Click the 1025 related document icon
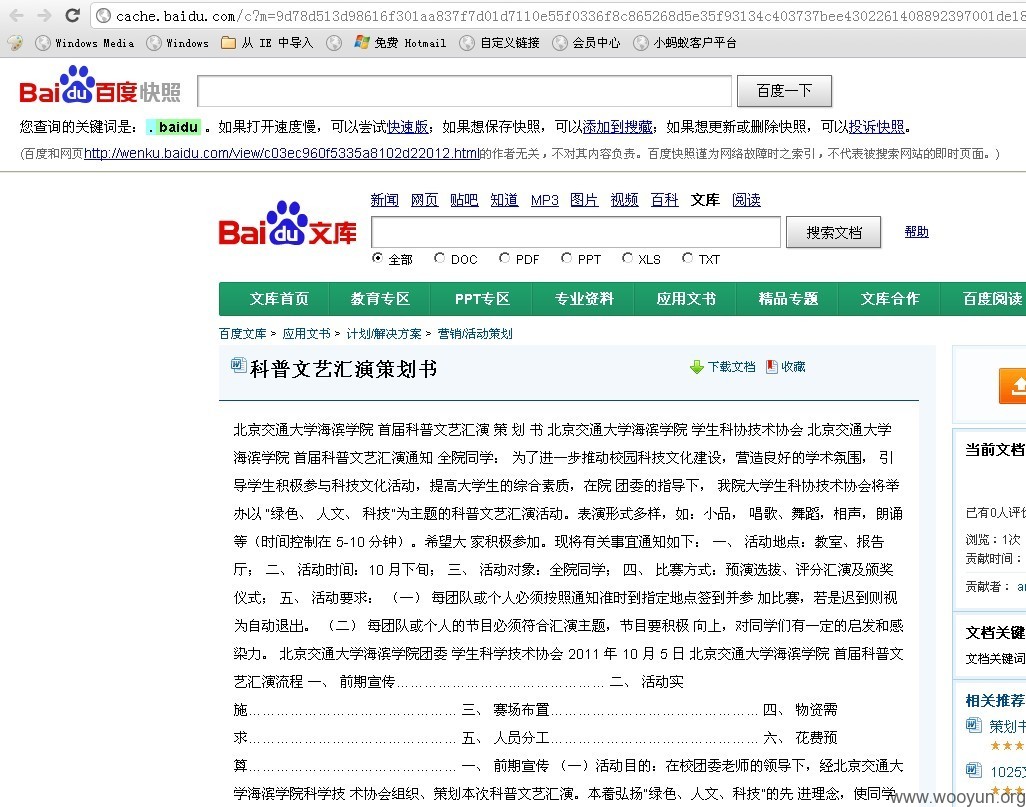This screenshot has height=807, width=1026. pos(974,770)
